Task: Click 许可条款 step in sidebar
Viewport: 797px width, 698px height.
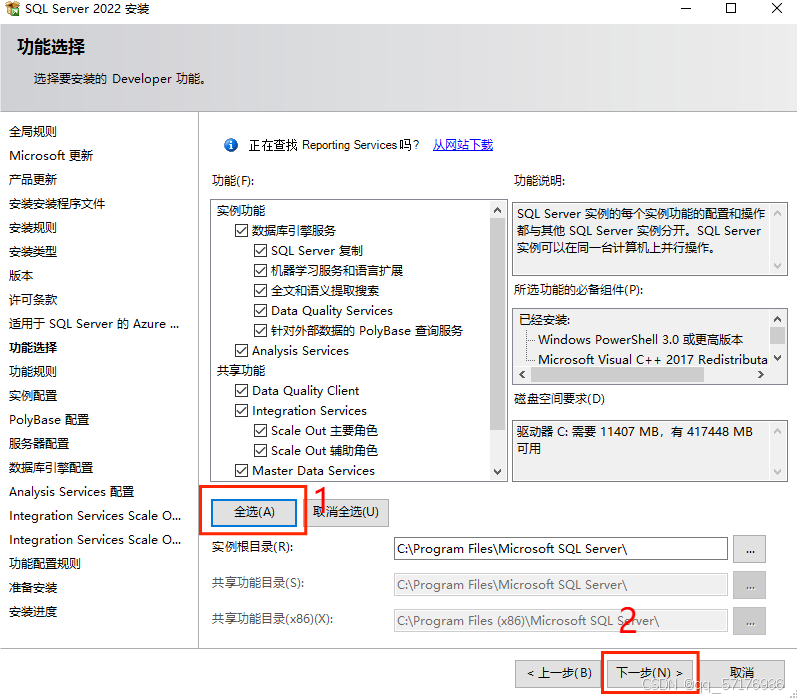Action: click(x=33, y=299)
